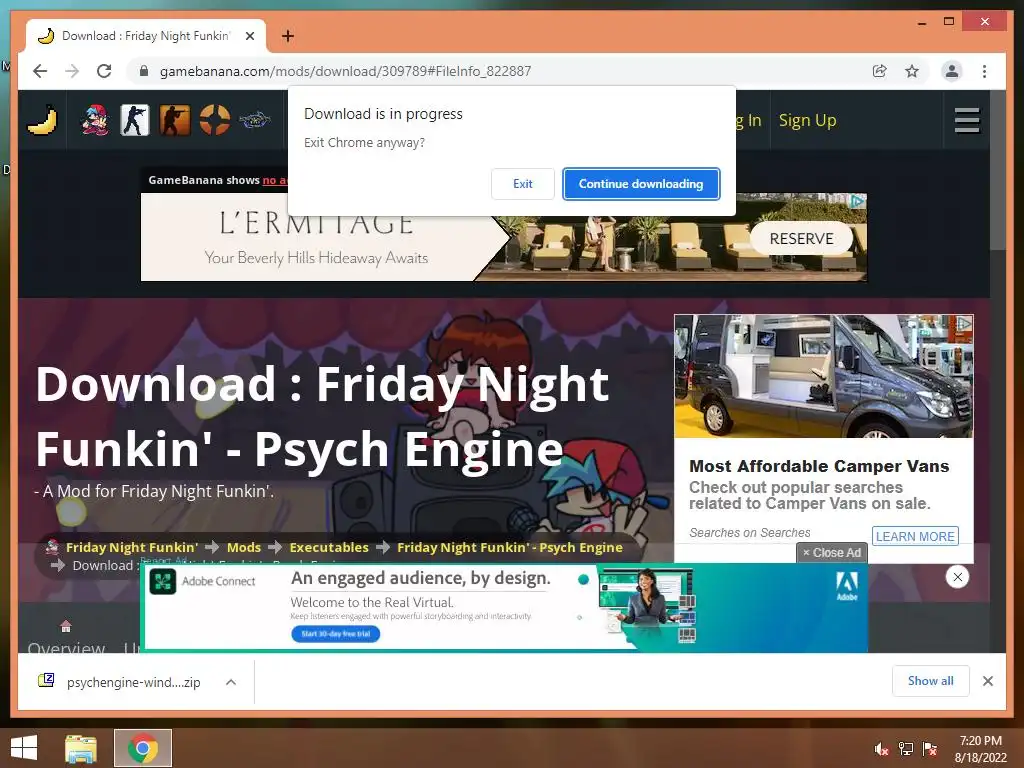Screen dimensions: 1024x768
Task: Open the Friday Night Funkin' game icon
Action: click(95, 120)
